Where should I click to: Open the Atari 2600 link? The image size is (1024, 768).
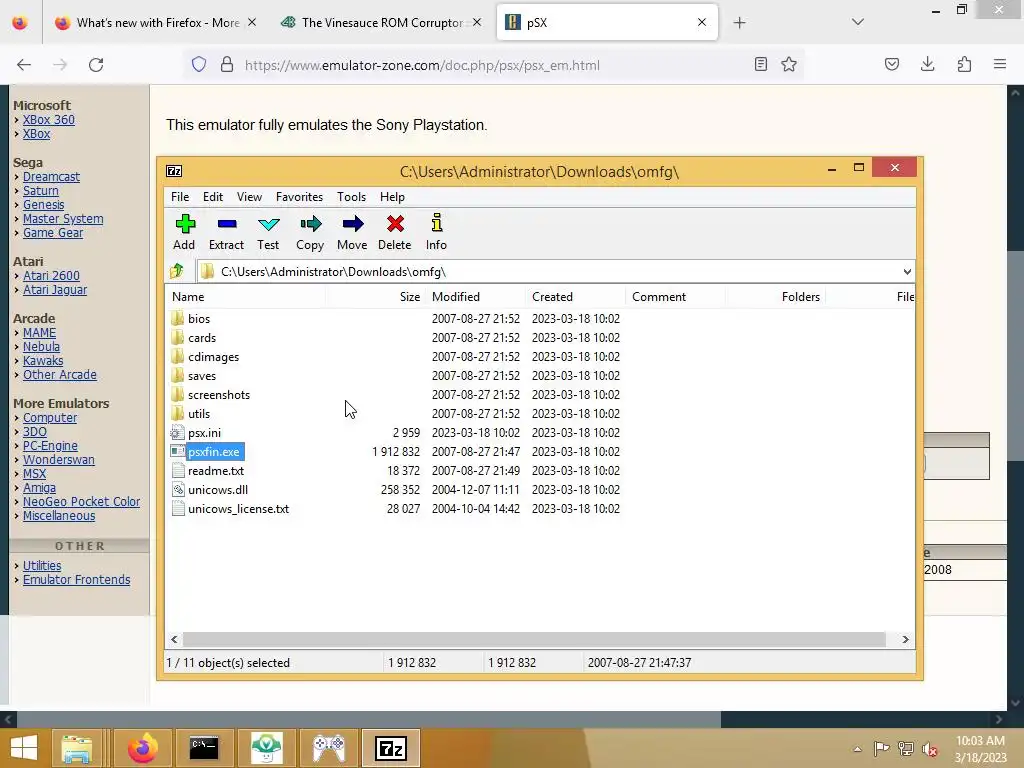coord(52,276)
